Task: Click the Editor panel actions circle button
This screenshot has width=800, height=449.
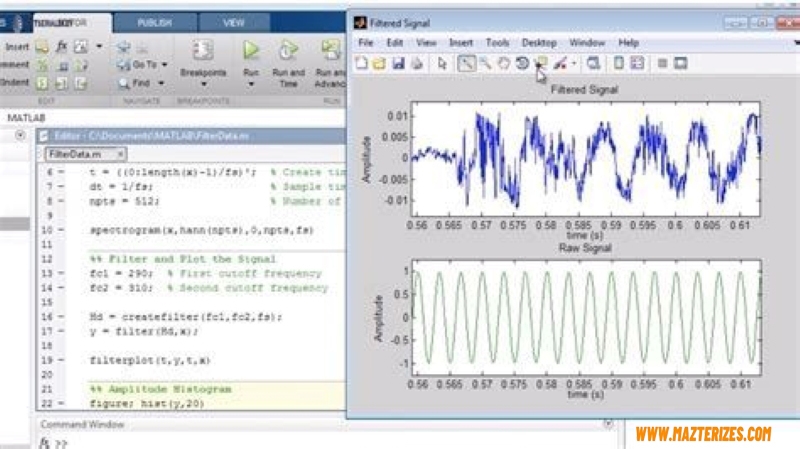Action: (x=20, y=135)
